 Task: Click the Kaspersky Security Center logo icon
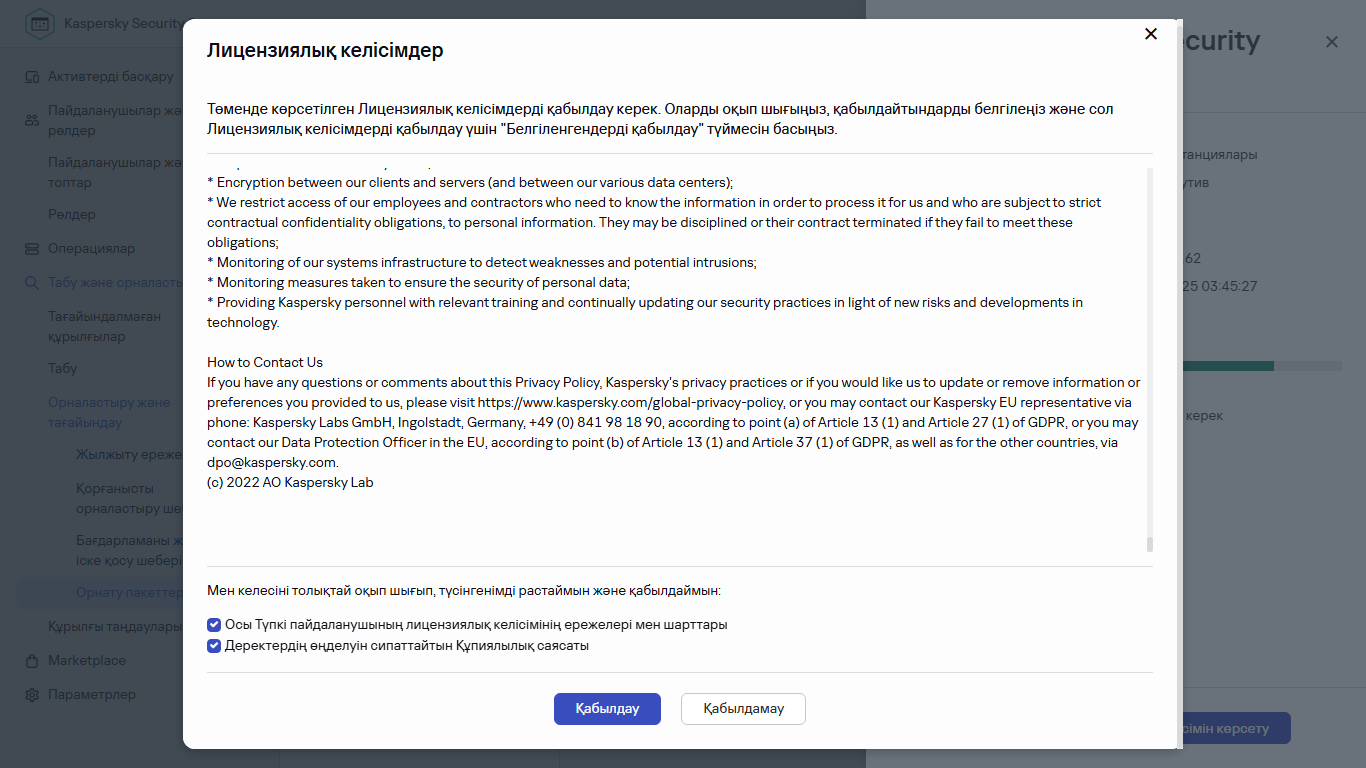point(40,23)
